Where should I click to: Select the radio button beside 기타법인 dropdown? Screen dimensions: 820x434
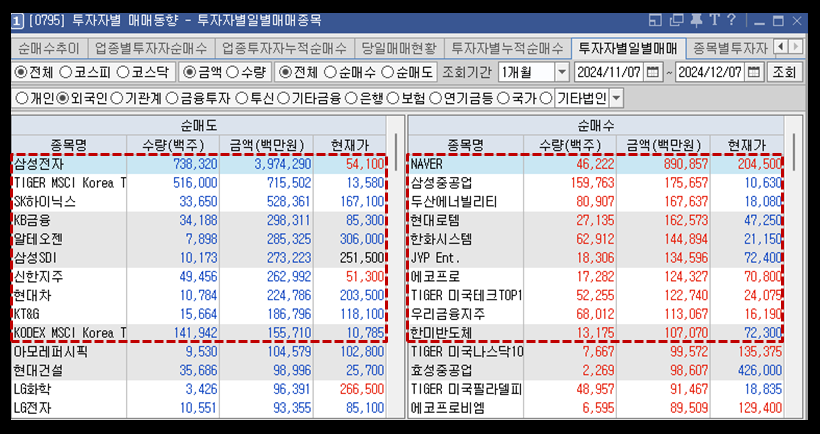point(546,98)
